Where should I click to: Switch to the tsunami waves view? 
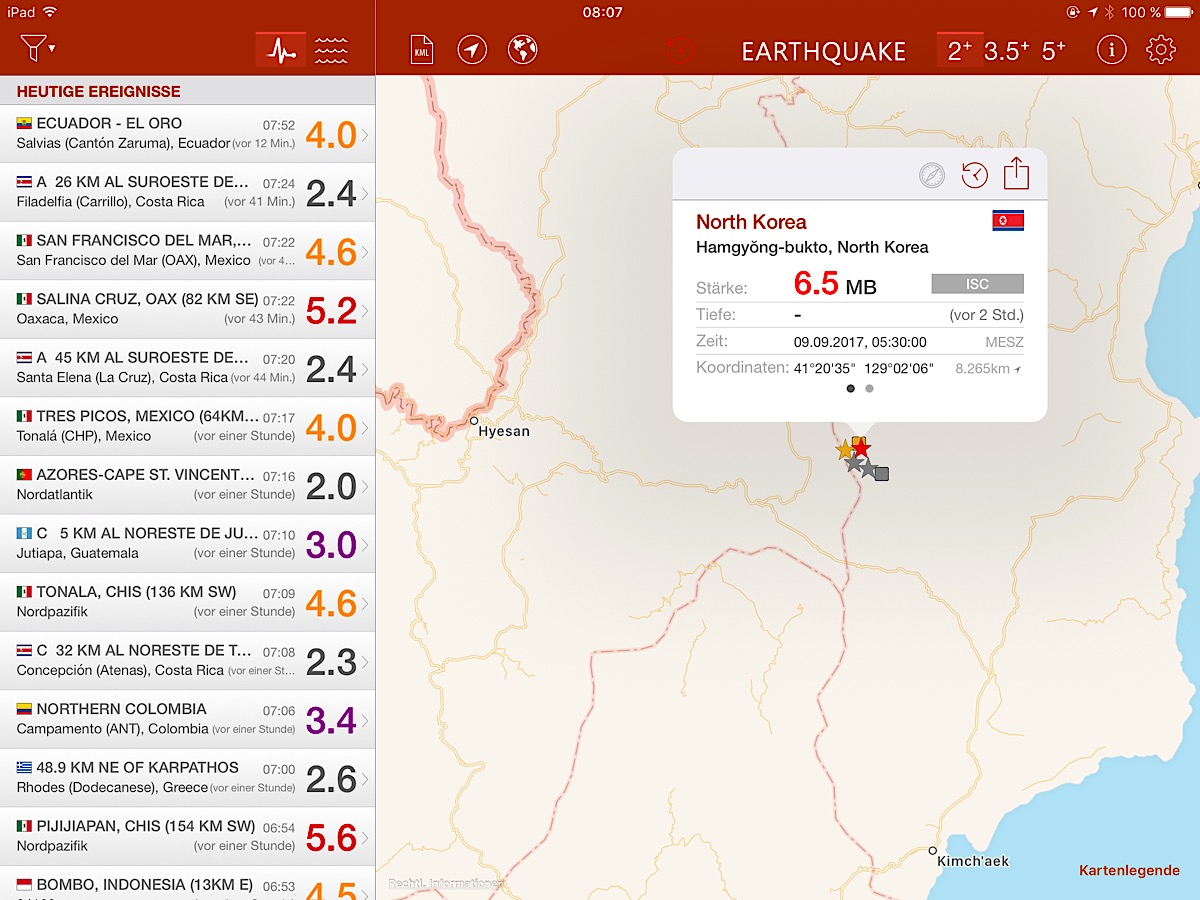coord(331,50)
